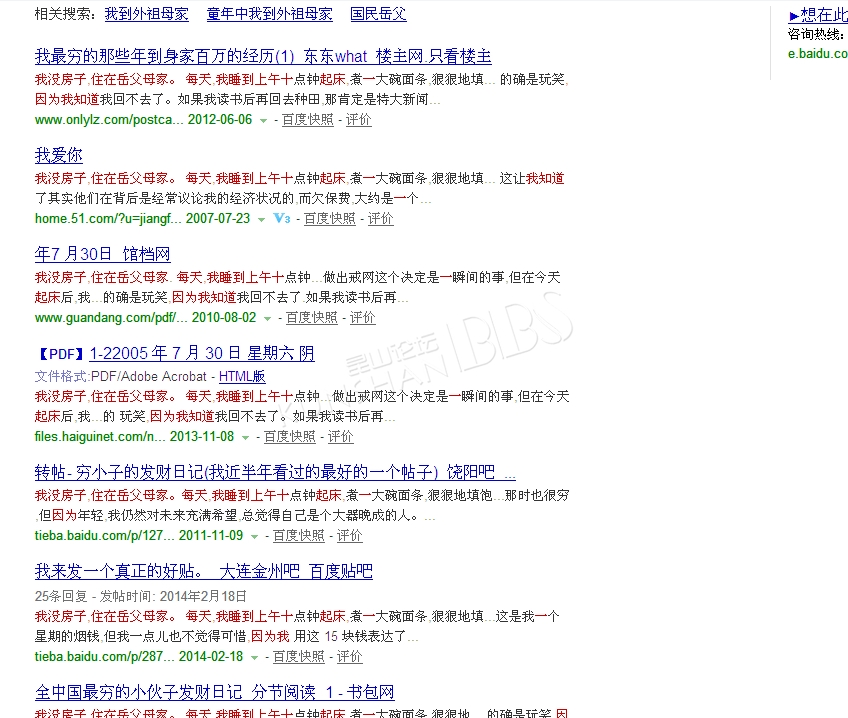The width and height of the screenshot is (848, 718).
Task: Click the '►想在此' ad link at right
Action: point(817,14)
